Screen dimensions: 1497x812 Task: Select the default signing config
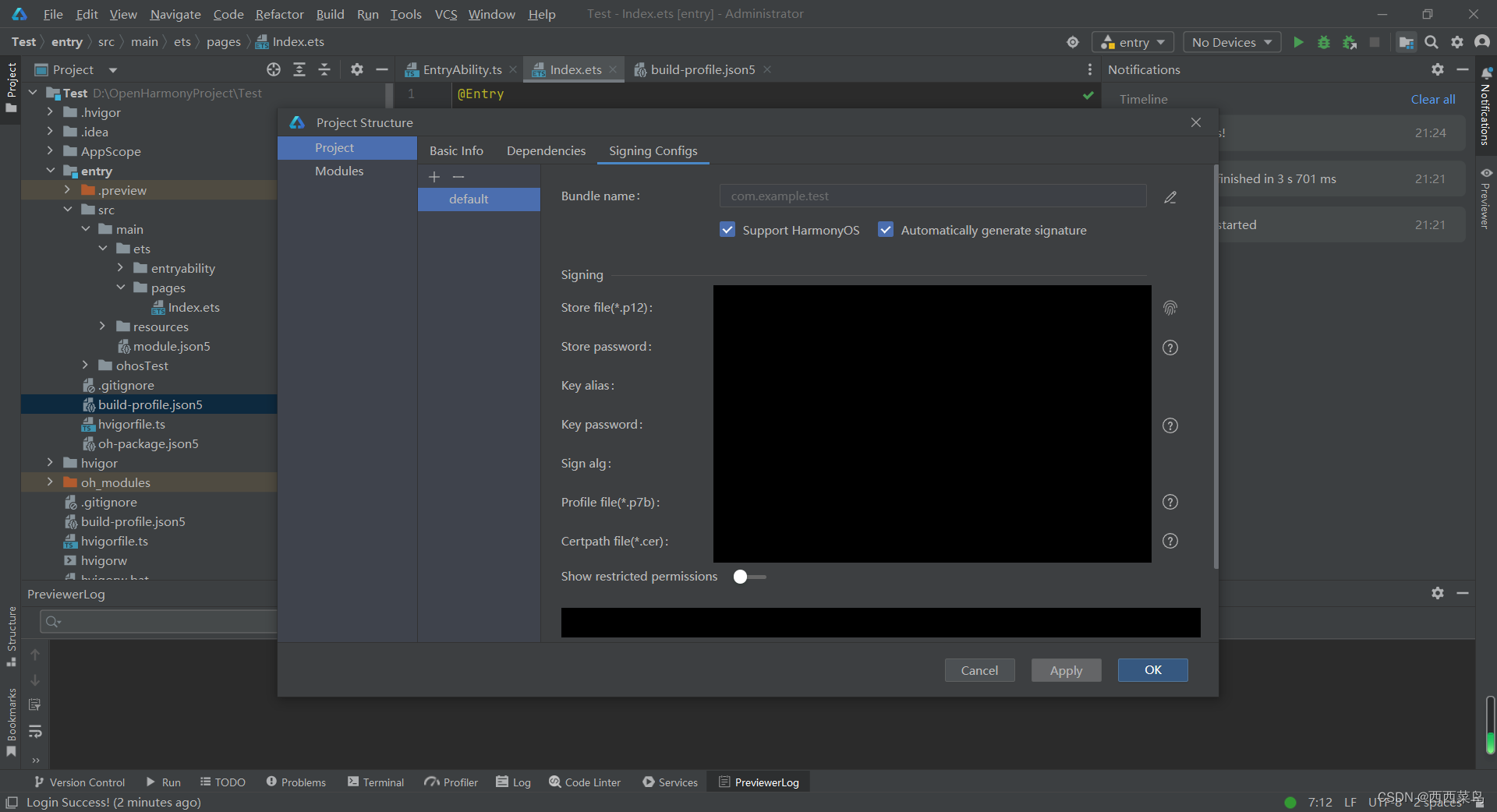coord(479,199)
